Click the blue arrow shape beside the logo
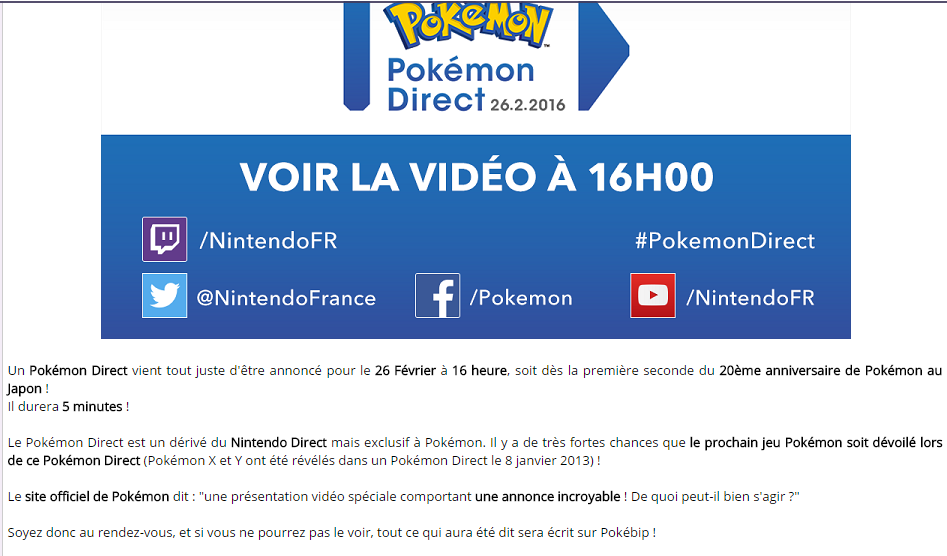Image resolution: width=947 pixels, height=556 pixels. click(603, 56)
